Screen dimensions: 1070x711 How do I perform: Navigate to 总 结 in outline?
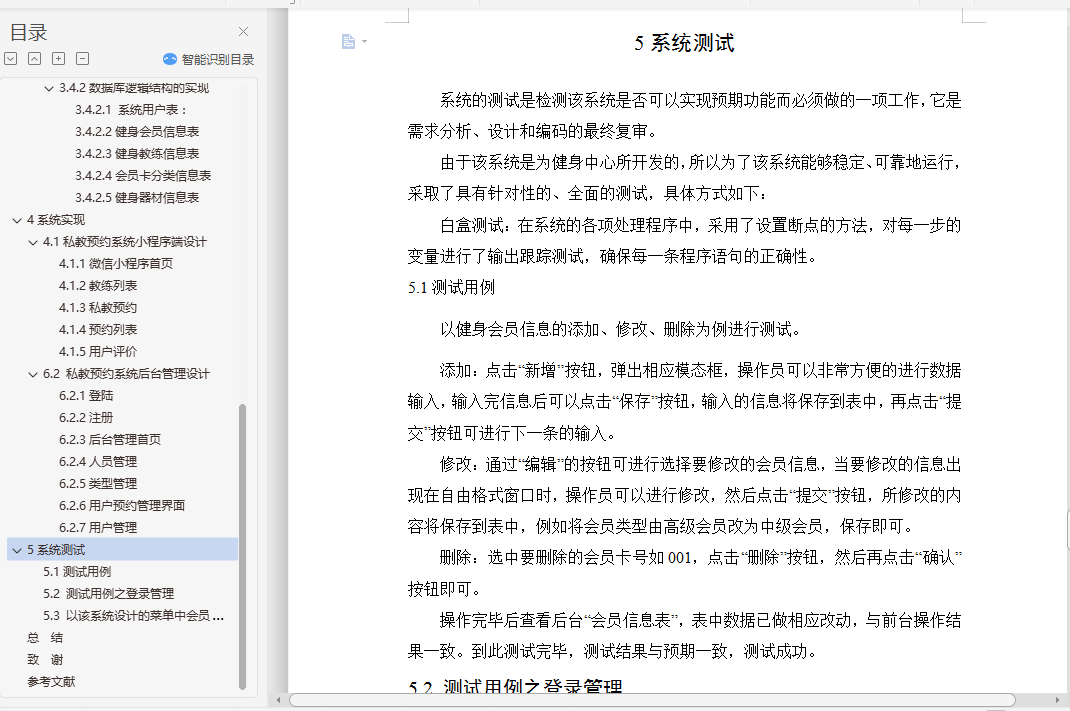click(45, 638)
